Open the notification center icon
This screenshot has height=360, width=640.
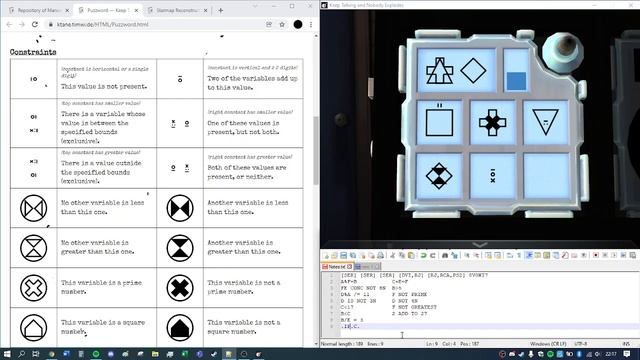tap(627, 354)
